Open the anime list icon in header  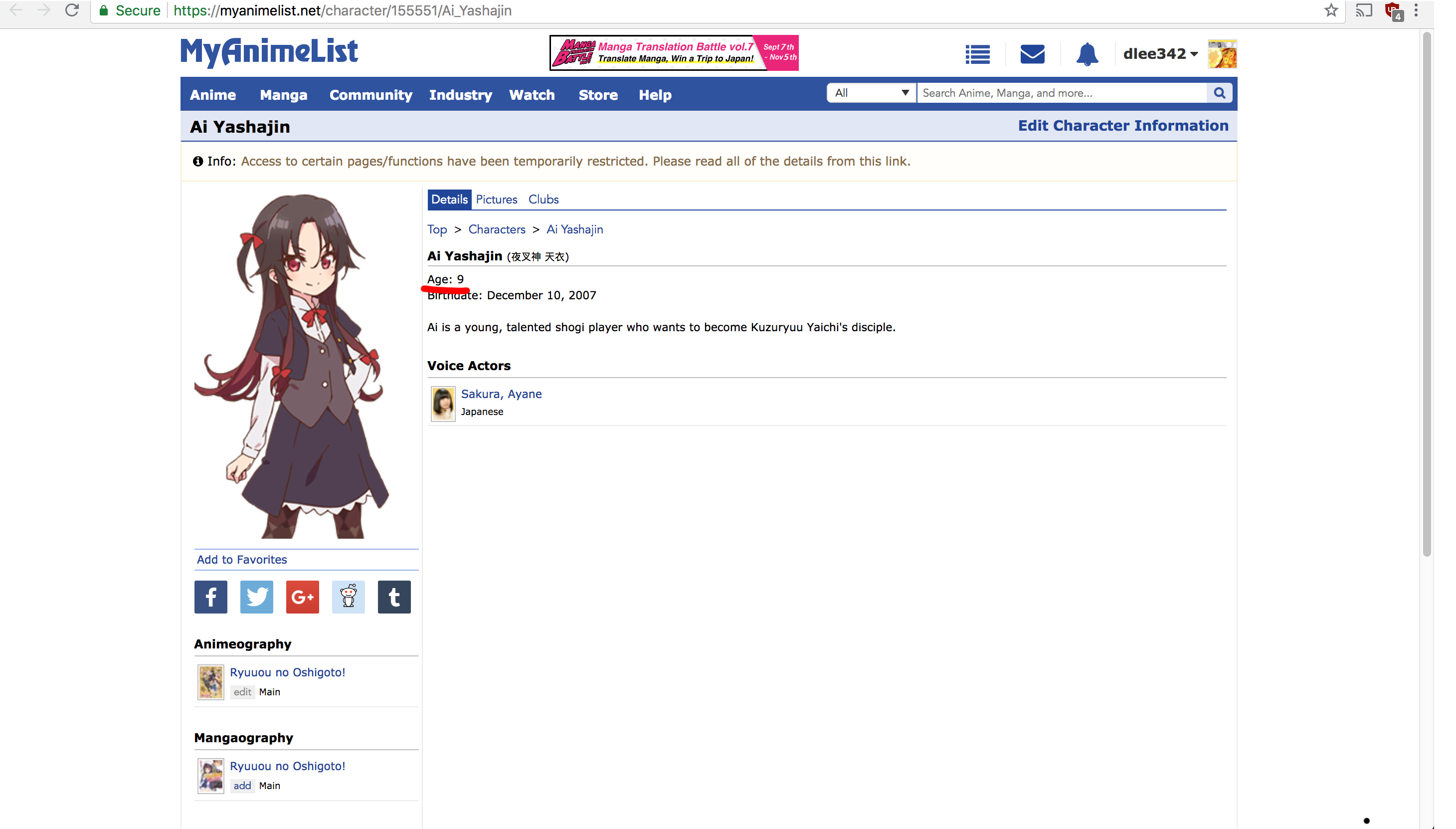[977, 54]
